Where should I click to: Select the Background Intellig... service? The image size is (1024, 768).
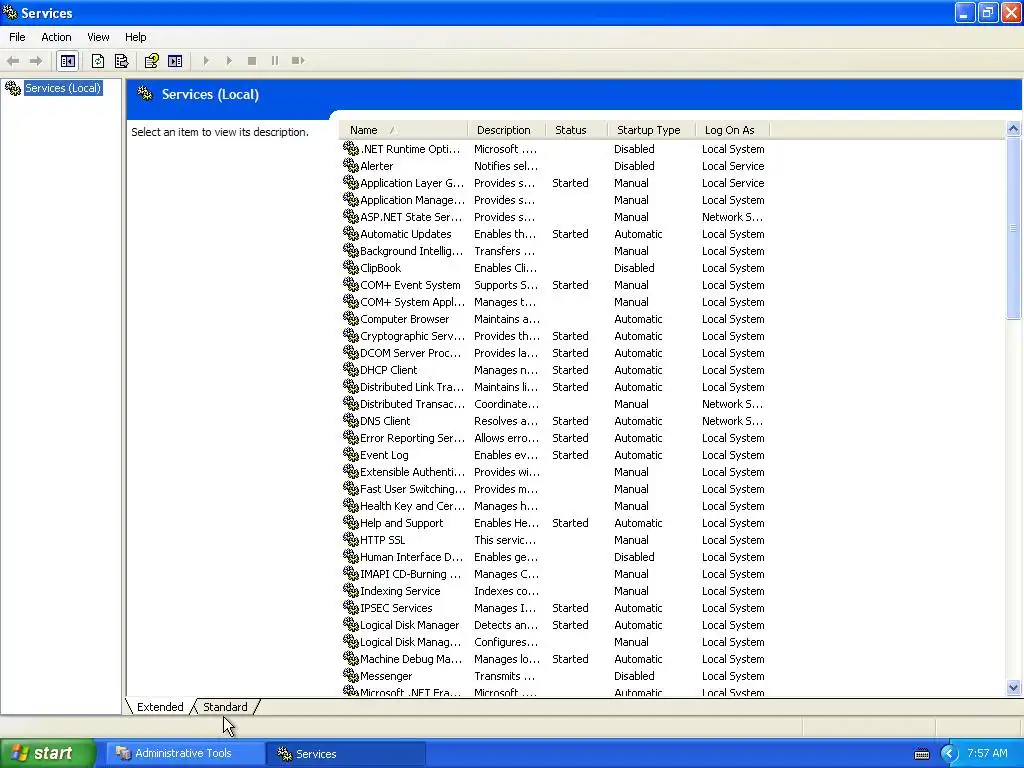(x=411, y=251)
